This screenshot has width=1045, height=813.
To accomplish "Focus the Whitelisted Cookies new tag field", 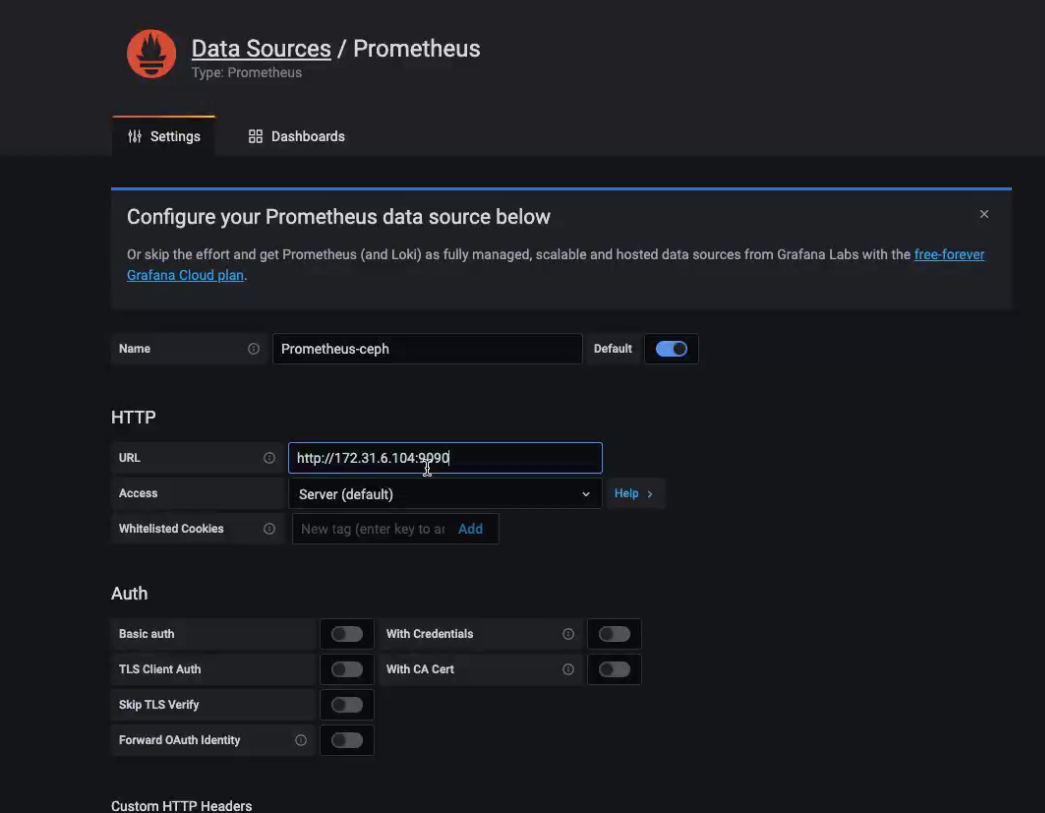I will click(373, 529).
